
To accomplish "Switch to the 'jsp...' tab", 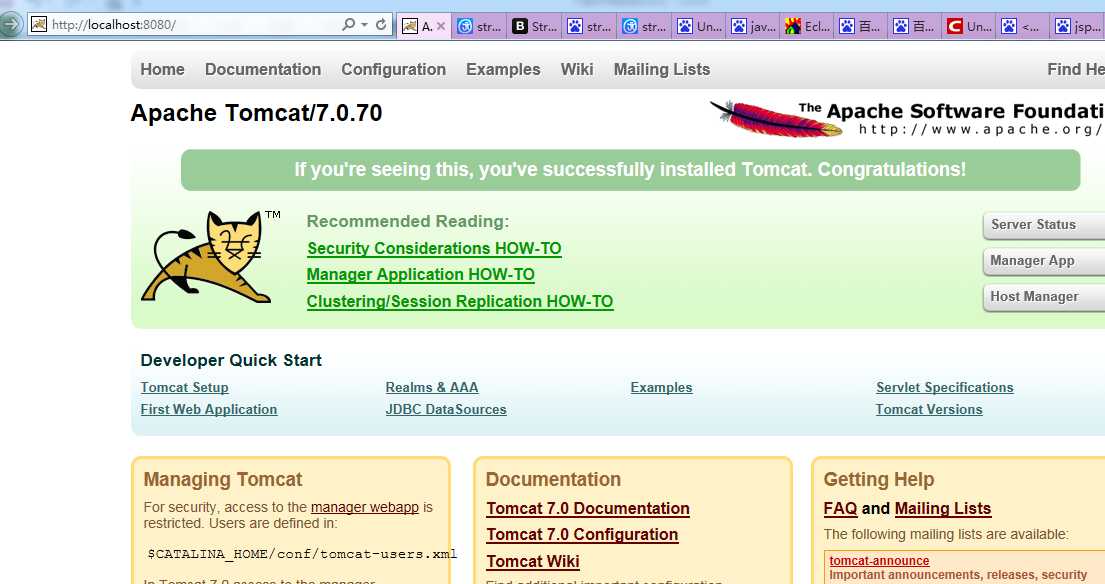I will point(1078,27).
